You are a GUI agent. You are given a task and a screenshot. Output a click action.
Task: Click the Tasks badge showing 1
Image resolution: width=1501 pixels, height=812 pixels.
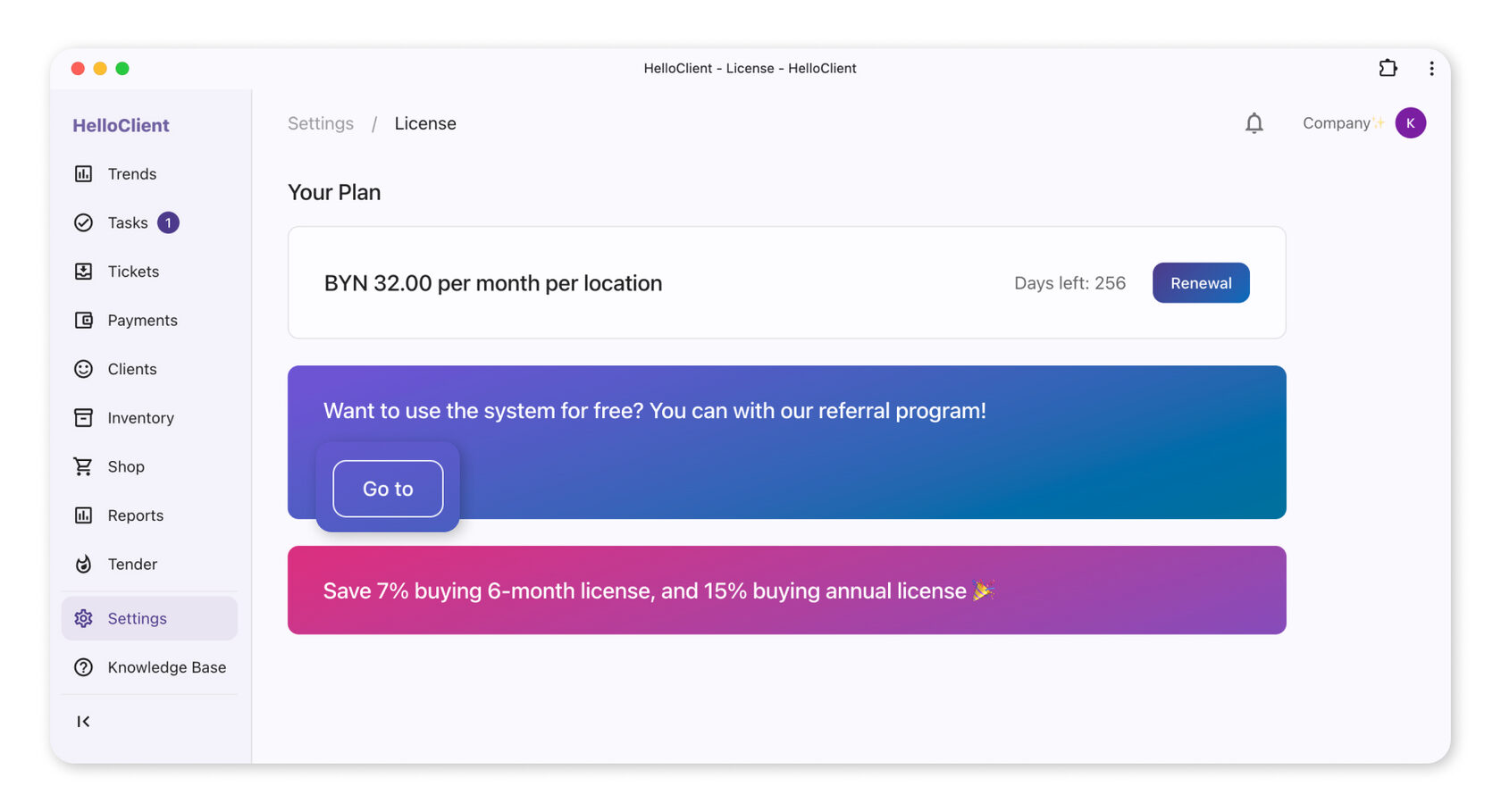pos(168,222)
